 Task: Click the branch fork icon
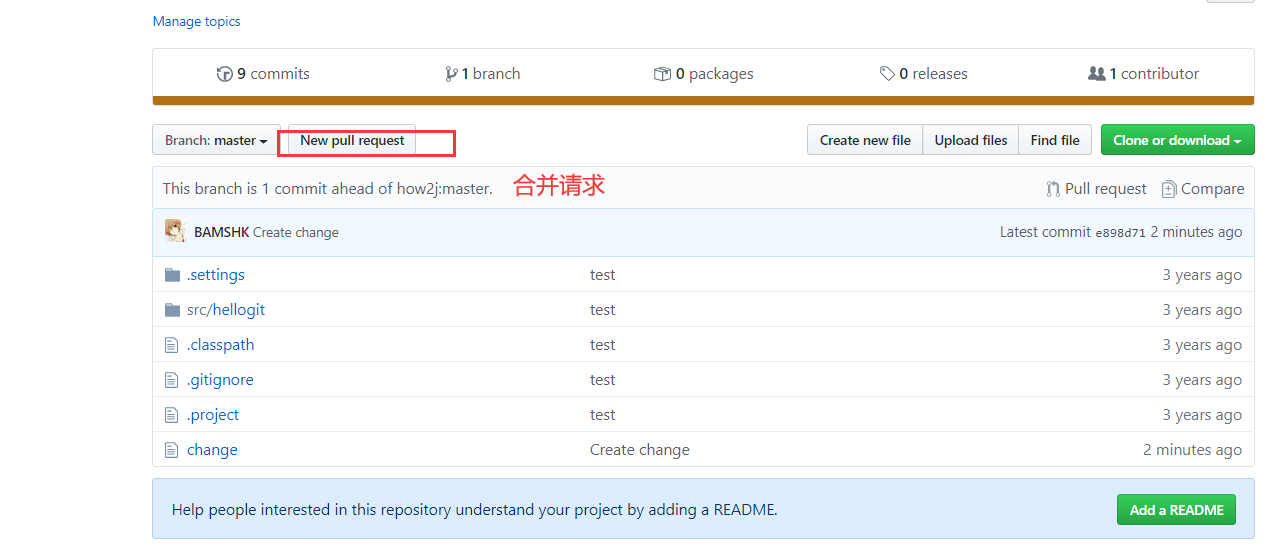coord(451,74)
